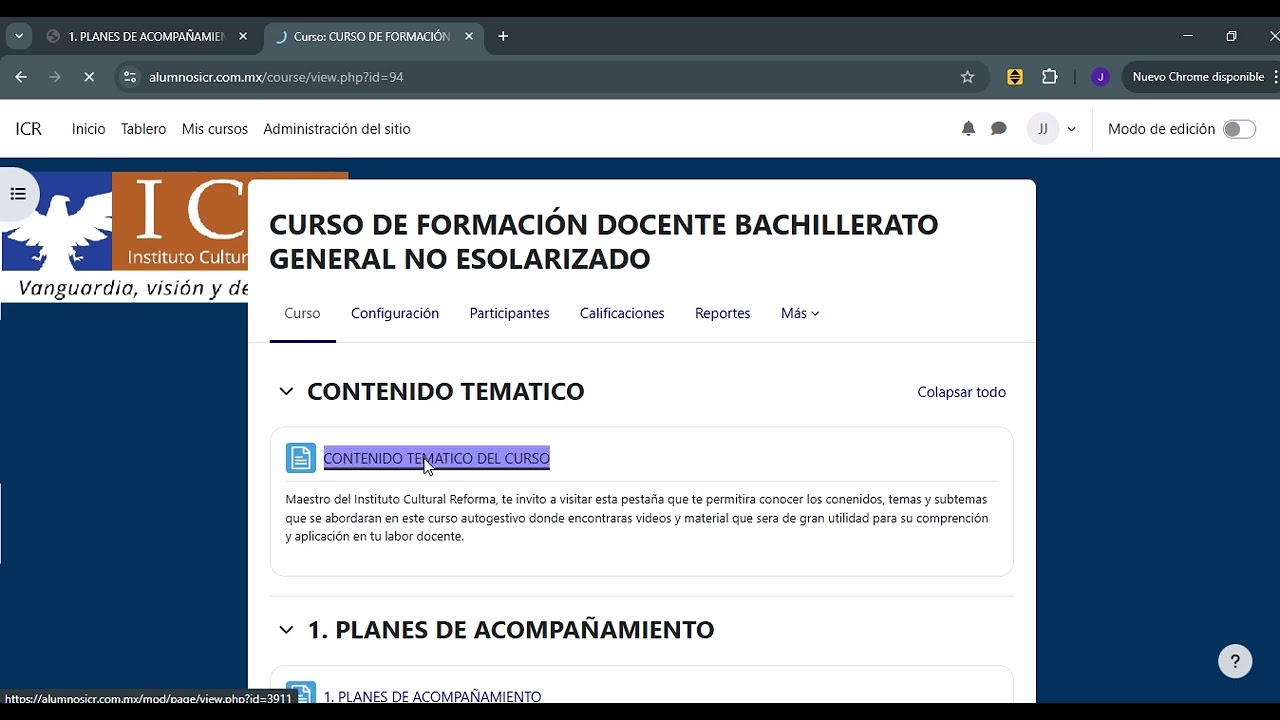Click the course title heading text
This screenshot has height=720, width=1280.
coord(604,241)
